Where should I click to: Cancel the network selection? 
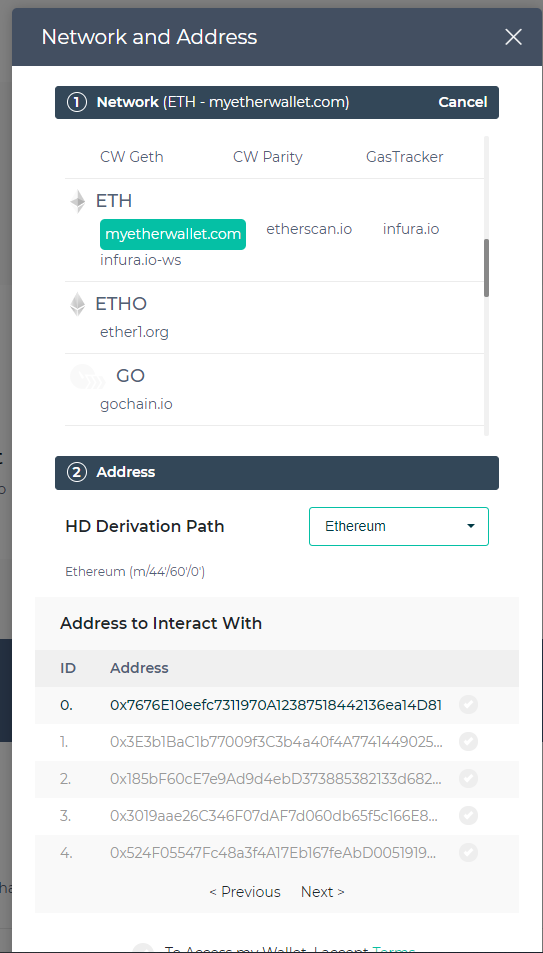click(463, 102)
